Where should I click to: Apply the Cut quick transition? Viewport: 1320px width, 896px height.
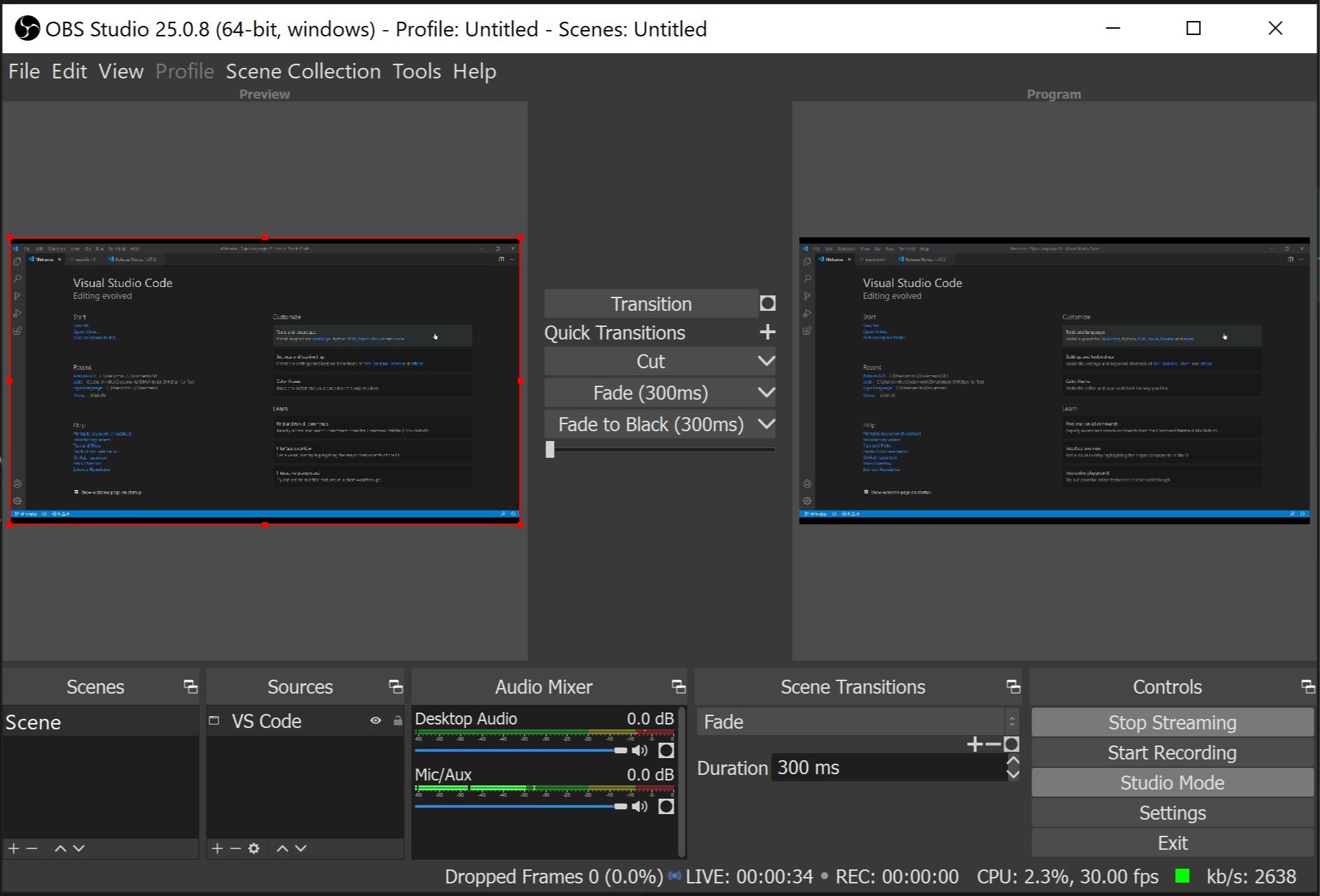(651, 361)
